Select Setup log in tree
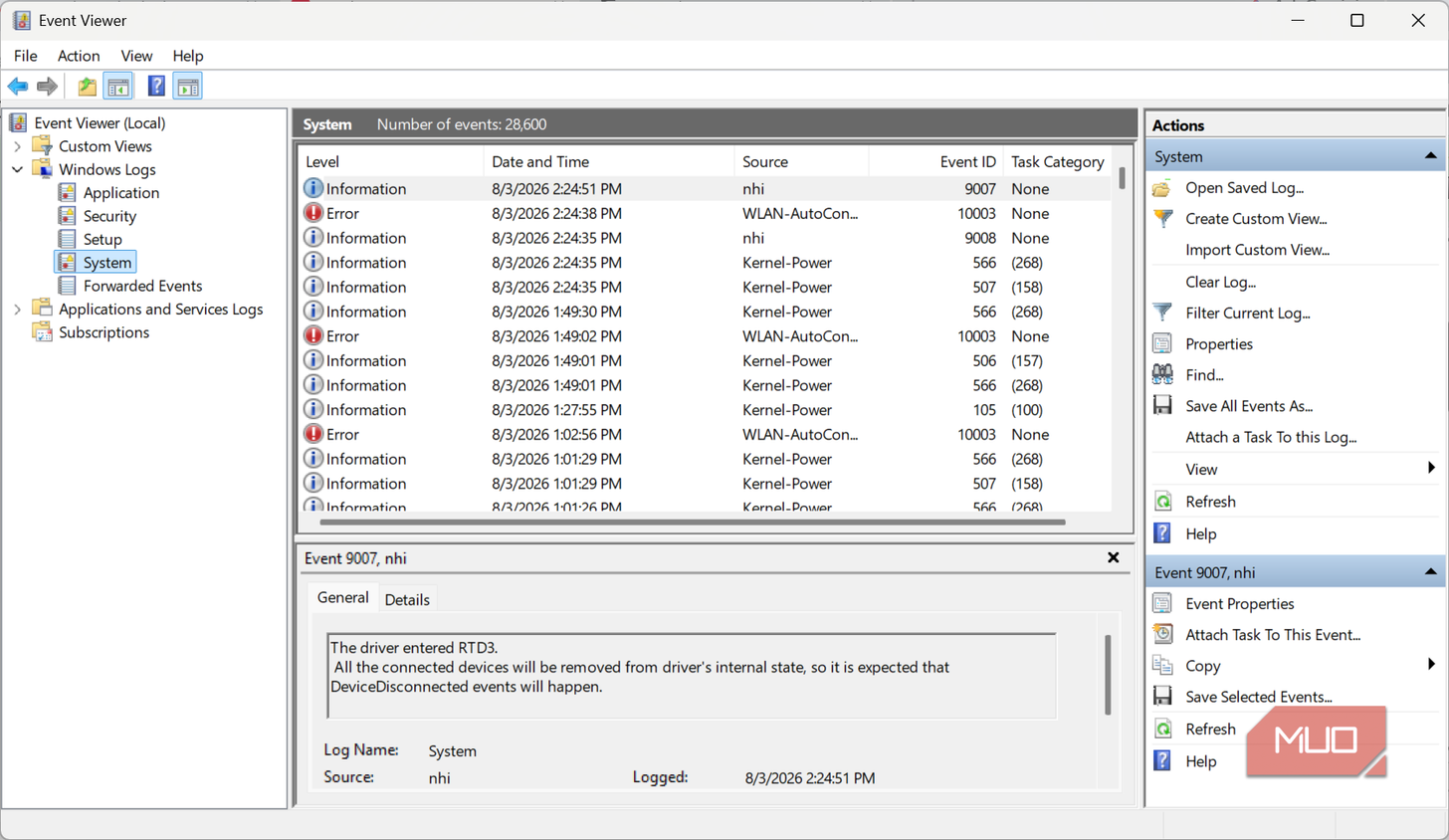The width and height of the screenshot is (1449, 840). (x=103, y=239)
